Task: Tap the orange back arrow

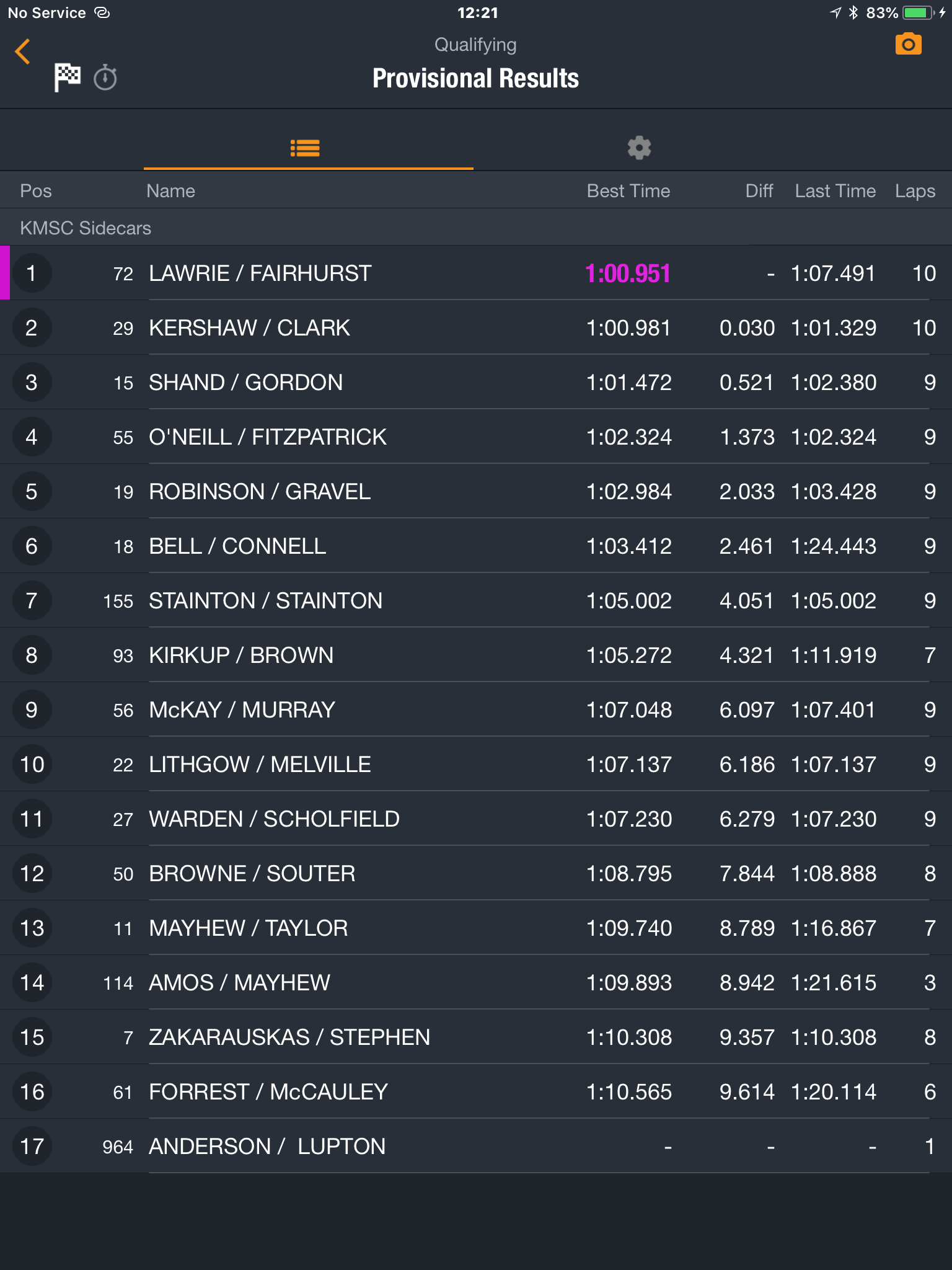Action: (23, 51)
